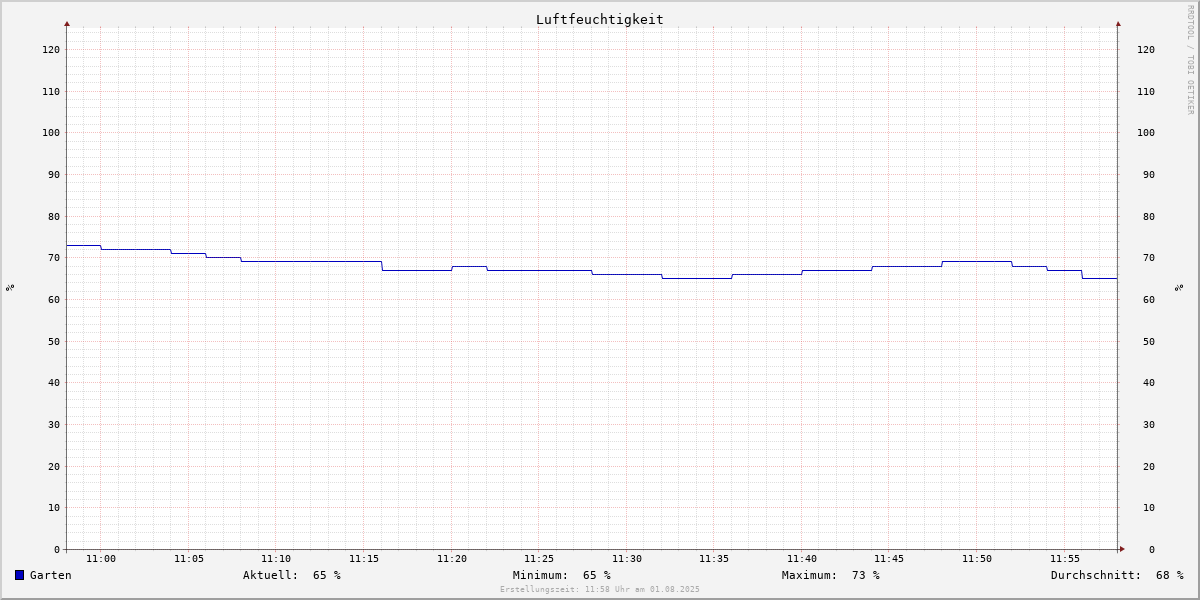Click the 11:30 time axis label

click(627, 559)
